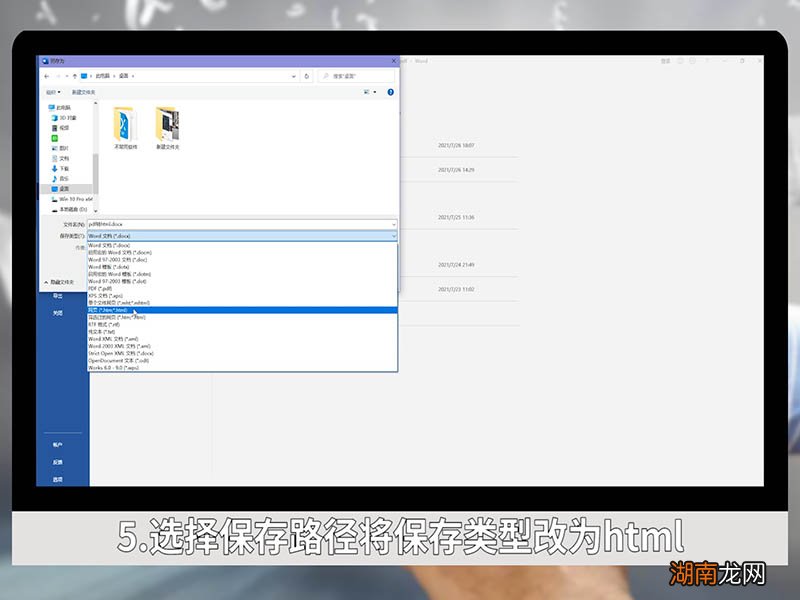Click the Help question mark icon
The image size is (800, 600).
[391, 92]
